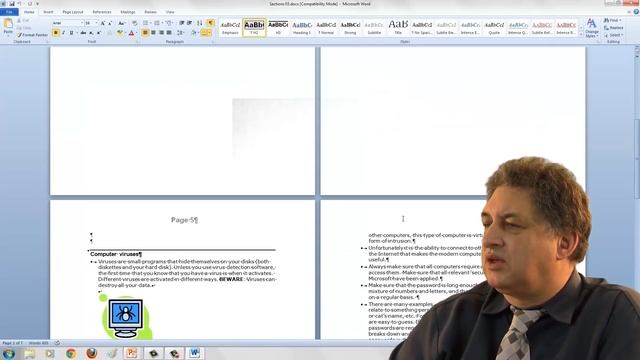The height and width of the screenshot is (360, 640).
Task: Apply the Heading 1 style
Action: coord(302,28)
